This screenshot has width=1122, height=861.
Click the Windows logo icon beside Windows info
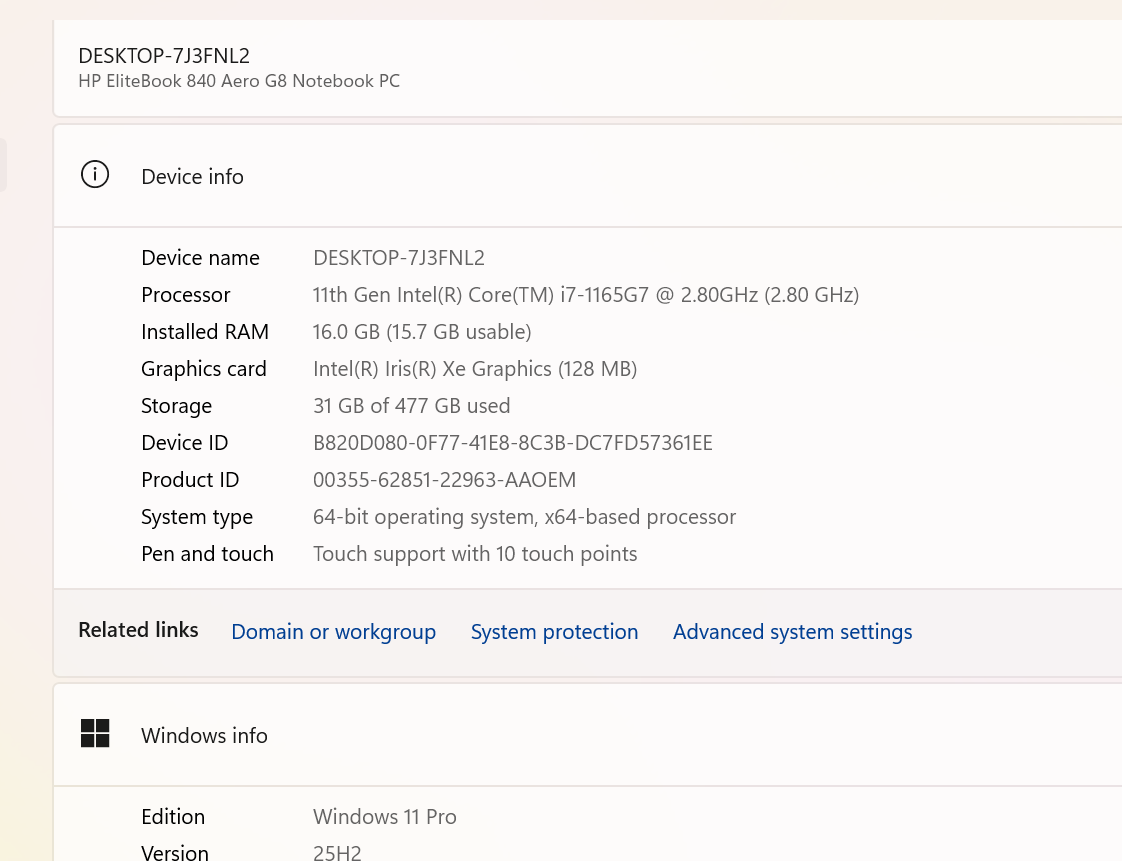tap(94, 734)
